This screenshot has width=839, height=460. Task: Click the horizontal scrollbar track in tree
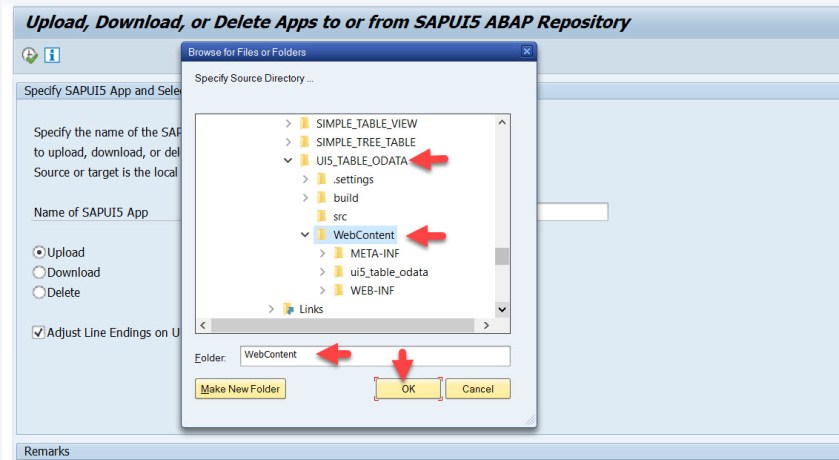click(342, 325)
